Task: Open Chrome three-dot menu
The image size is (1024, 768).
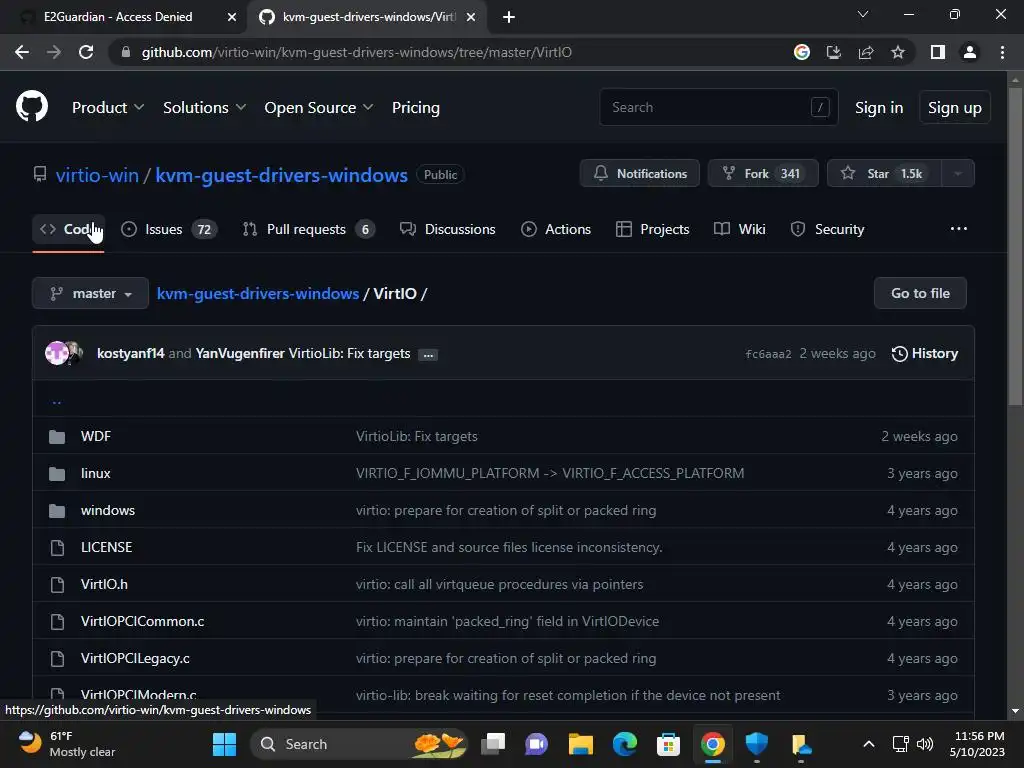Action: pos(1002,52)
